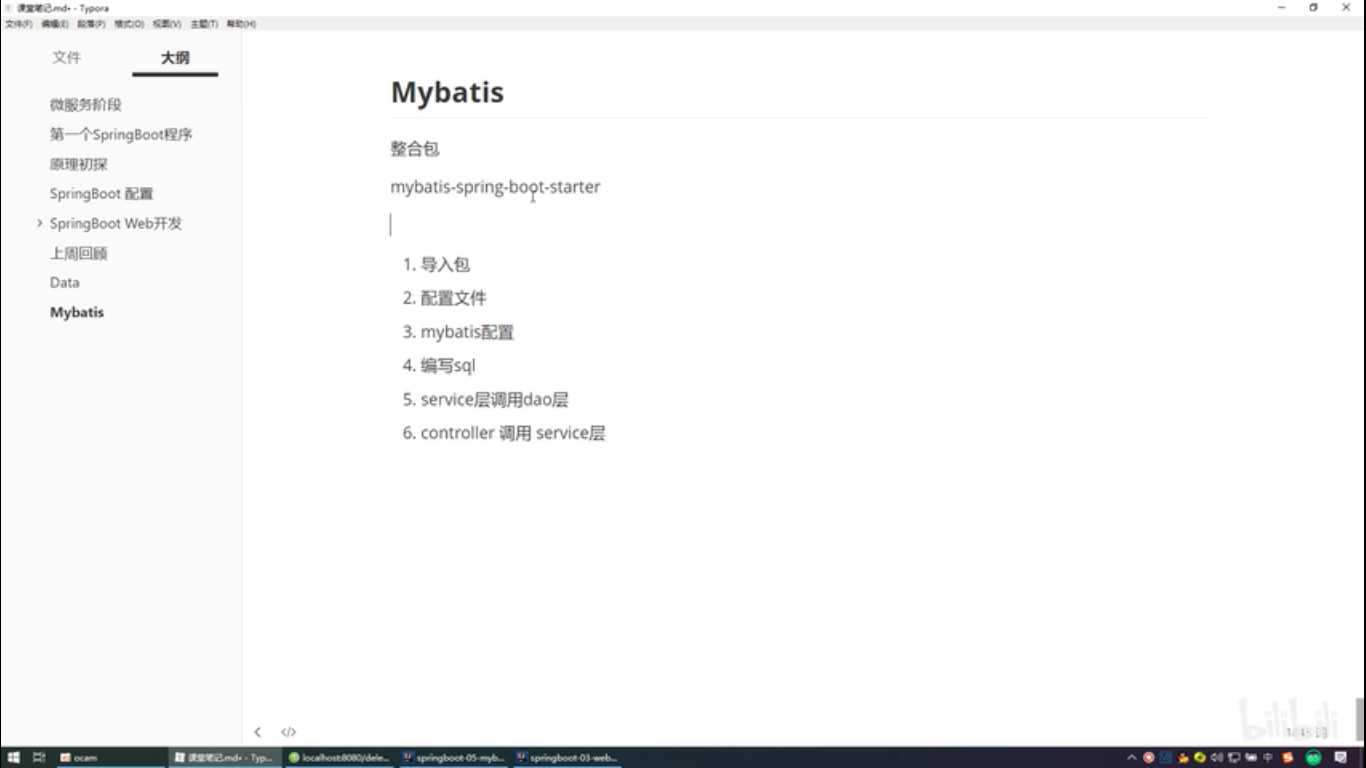Click the mybatis-spring-boot-starter line

tap(496, 187)
